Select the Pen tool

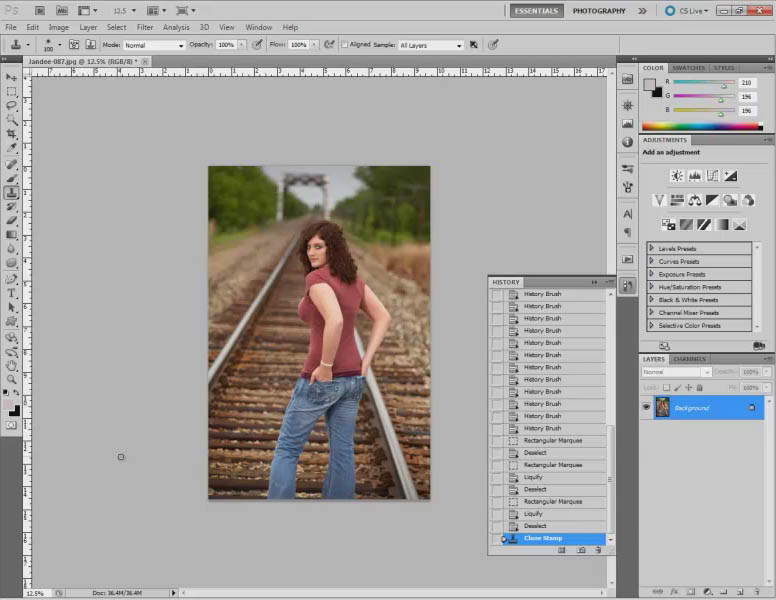[11, 279]
